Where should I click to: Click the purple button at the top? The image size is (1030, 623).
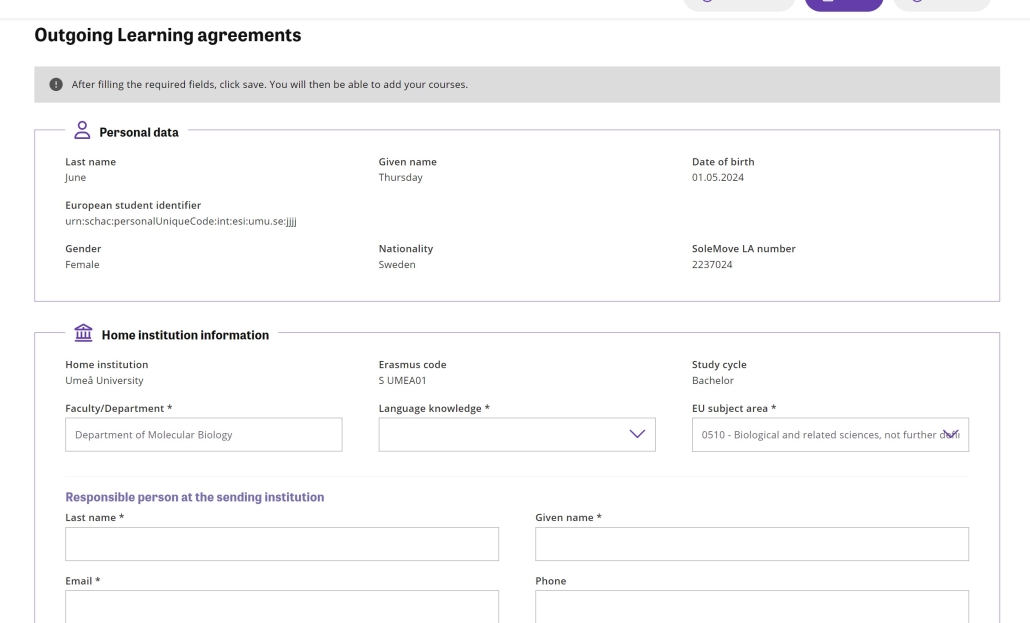click(844, 5)
